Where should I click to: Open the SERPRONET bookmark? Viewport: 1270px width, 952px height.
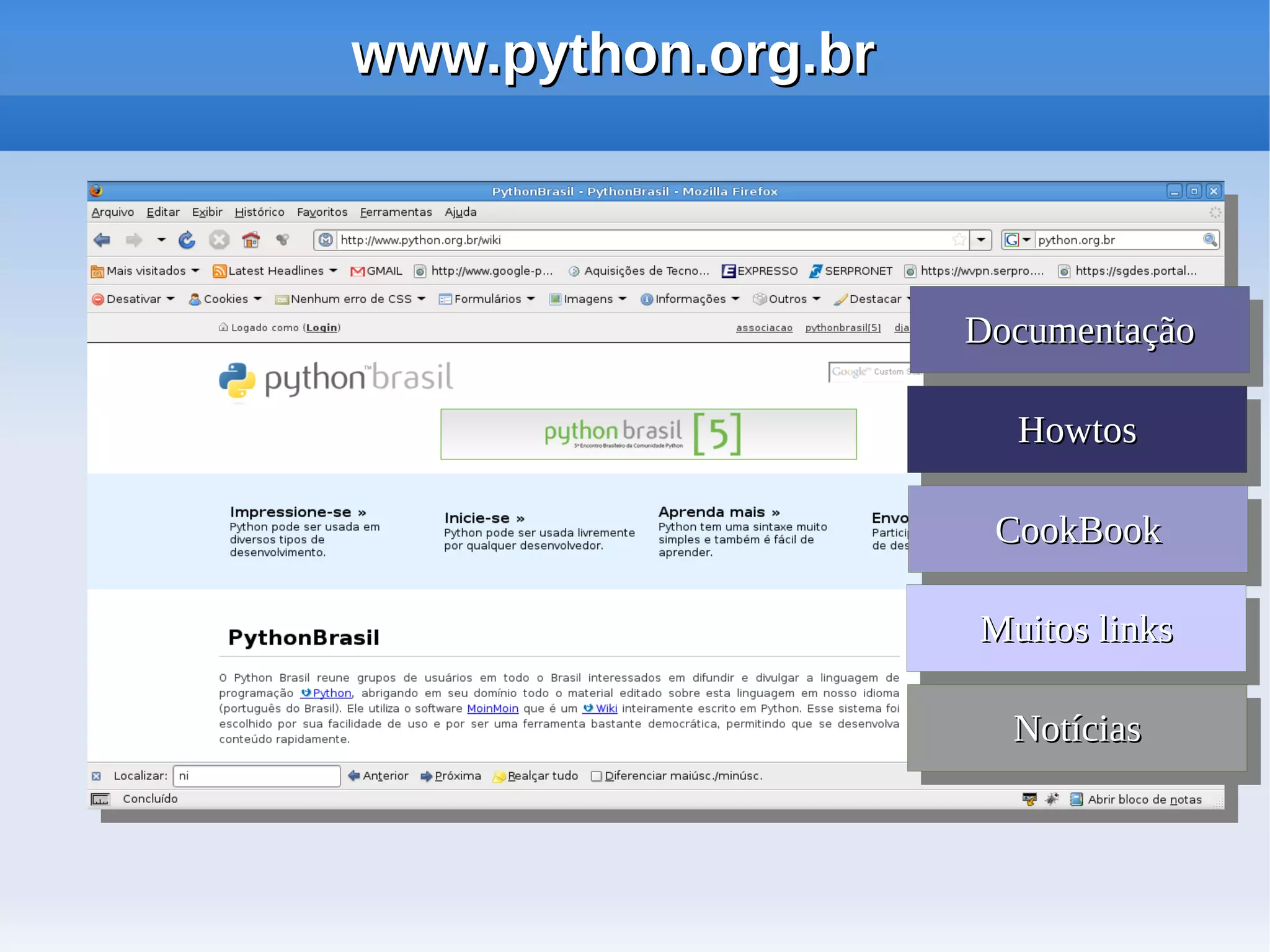coord(851,271)
